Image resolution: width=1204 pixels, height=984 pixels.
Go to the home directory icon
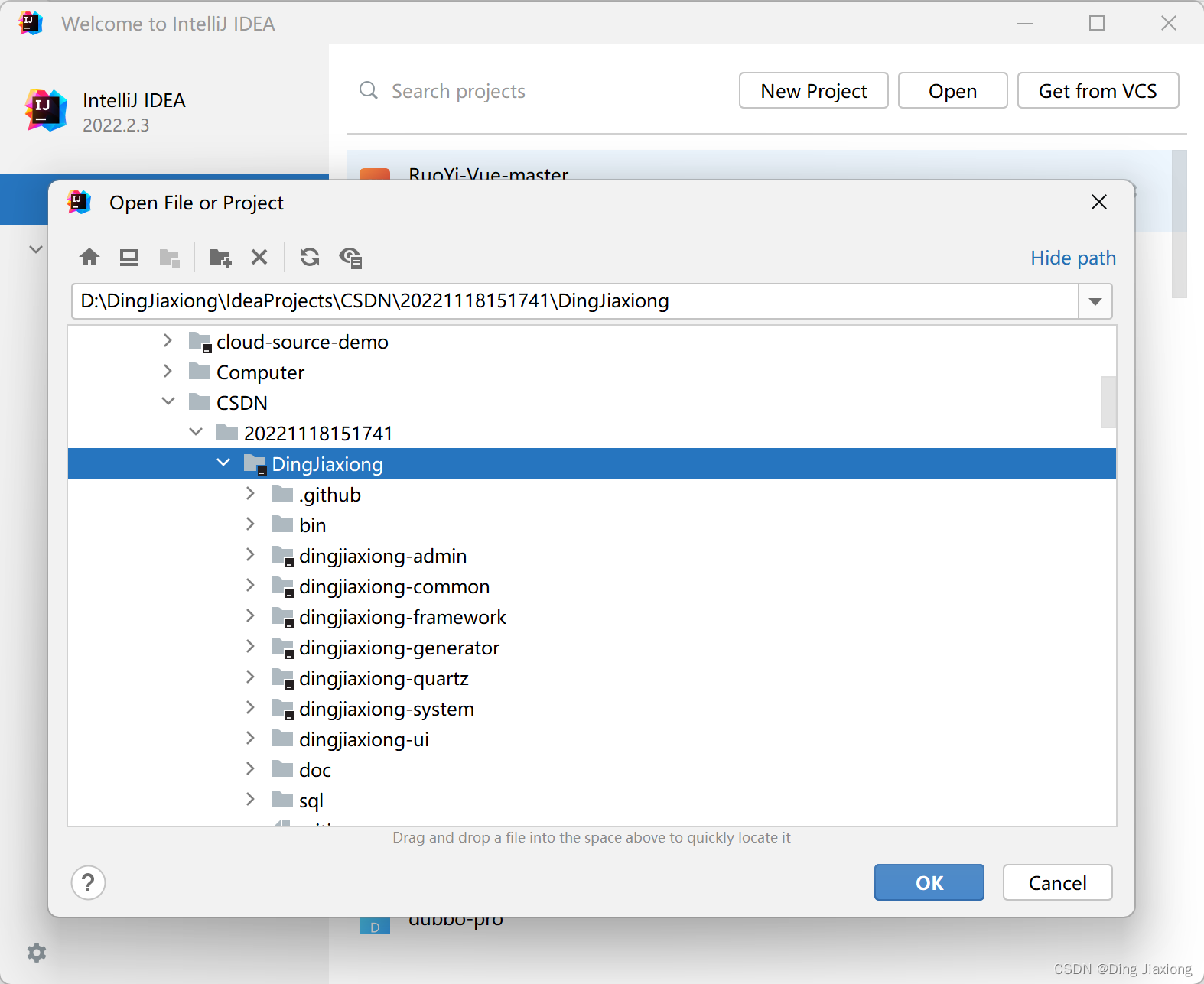(x=89, y=257)
